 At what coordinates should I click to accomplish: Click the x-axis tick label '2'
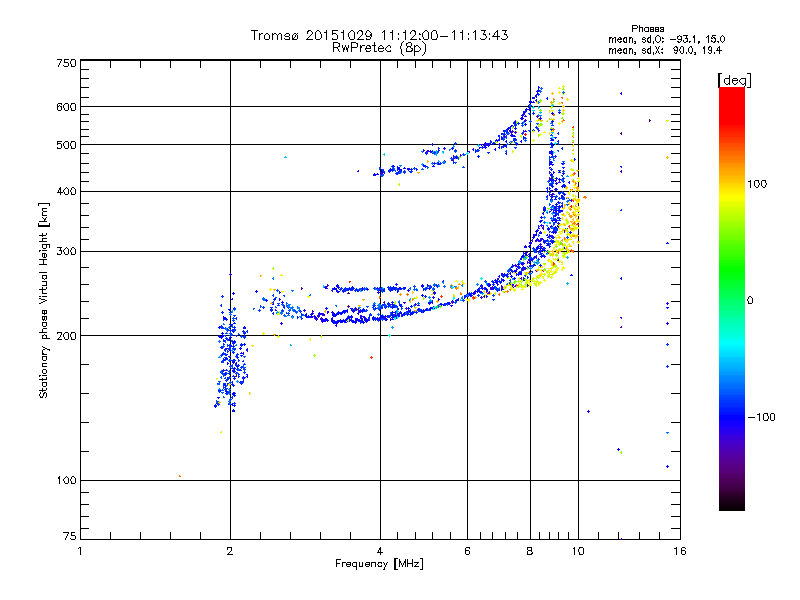coord(230,551)
